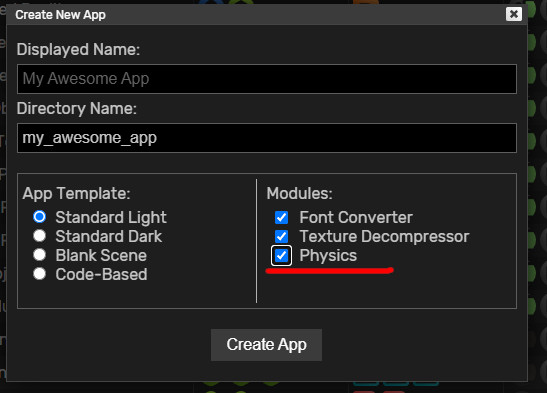Click the Create New App title bar

(x=256, y=15)
